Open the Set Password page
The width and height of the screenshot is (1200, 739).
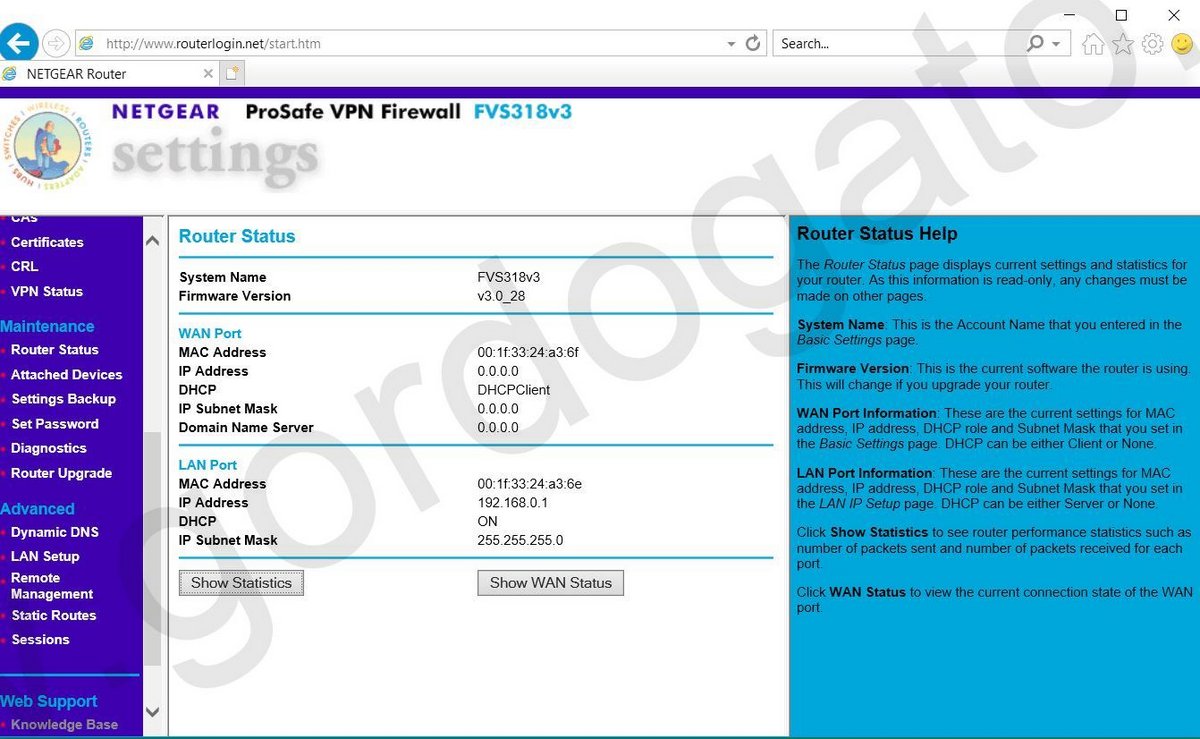coord(55,423)
